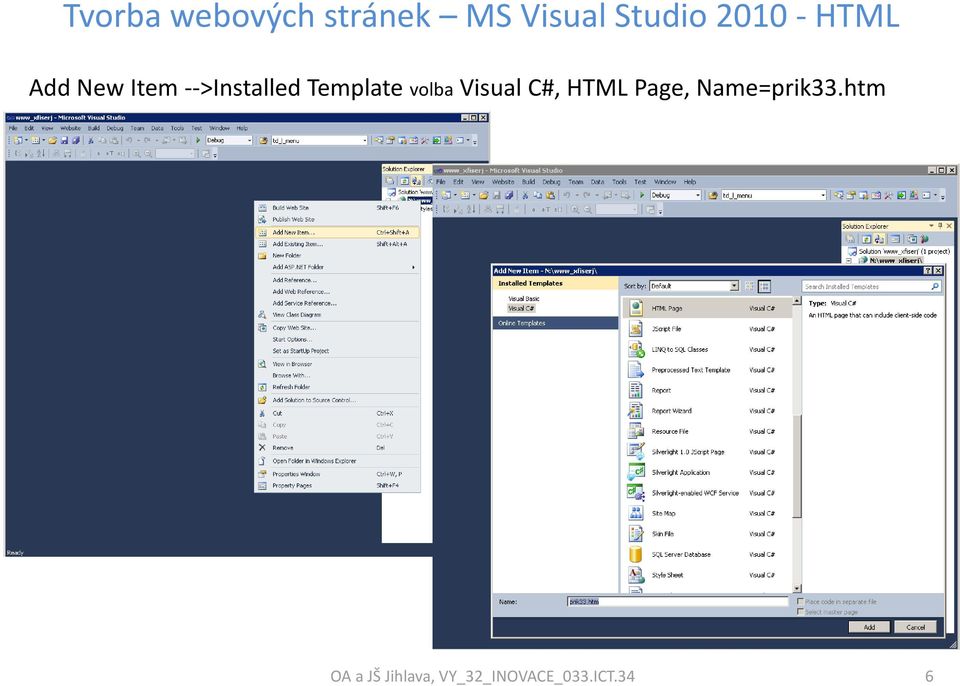Image resolution: width=960 pixels, height=686 pixels.
Task: Pick the Silverlight 1.0 JScript Page icon
Action: [x=636, y=452]
